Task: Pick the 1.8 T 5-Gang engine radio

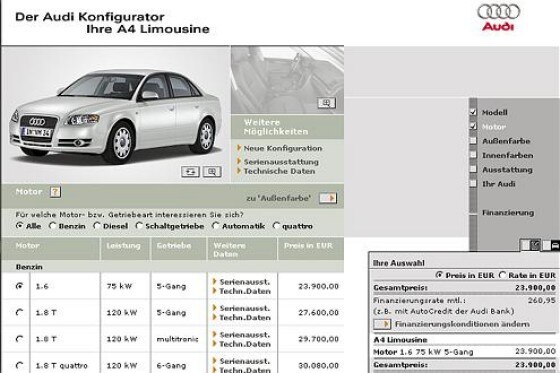Action: (x=20, y=312)
